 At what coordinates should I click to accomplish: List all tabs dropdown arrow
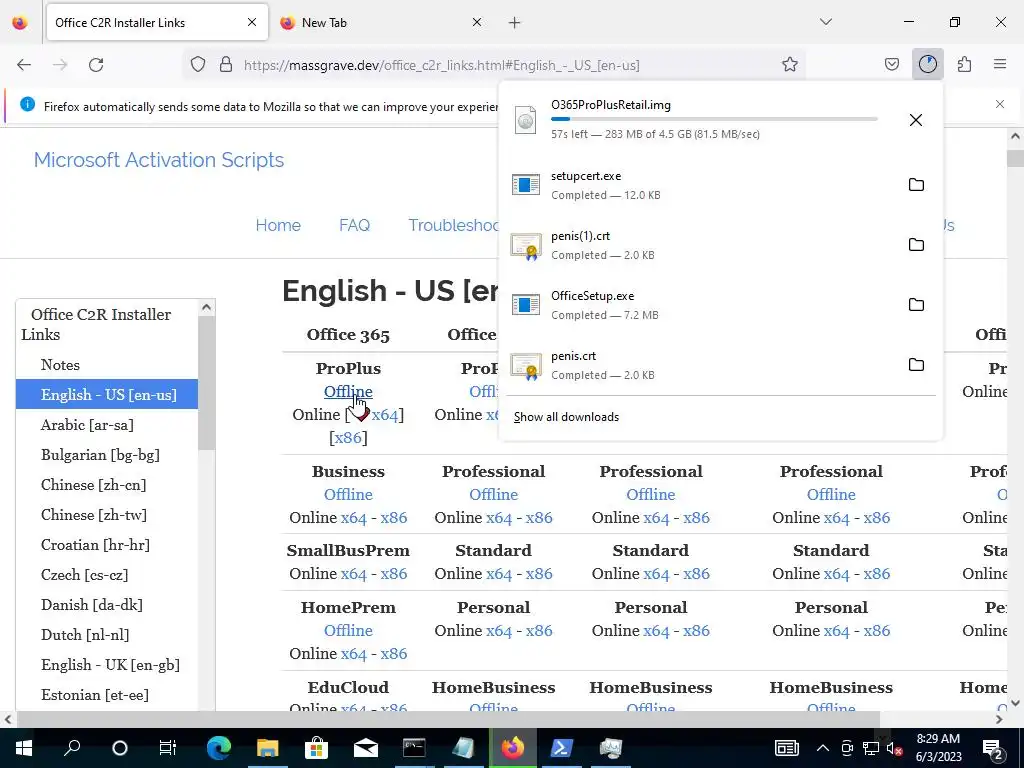click(x=826, y=22)
